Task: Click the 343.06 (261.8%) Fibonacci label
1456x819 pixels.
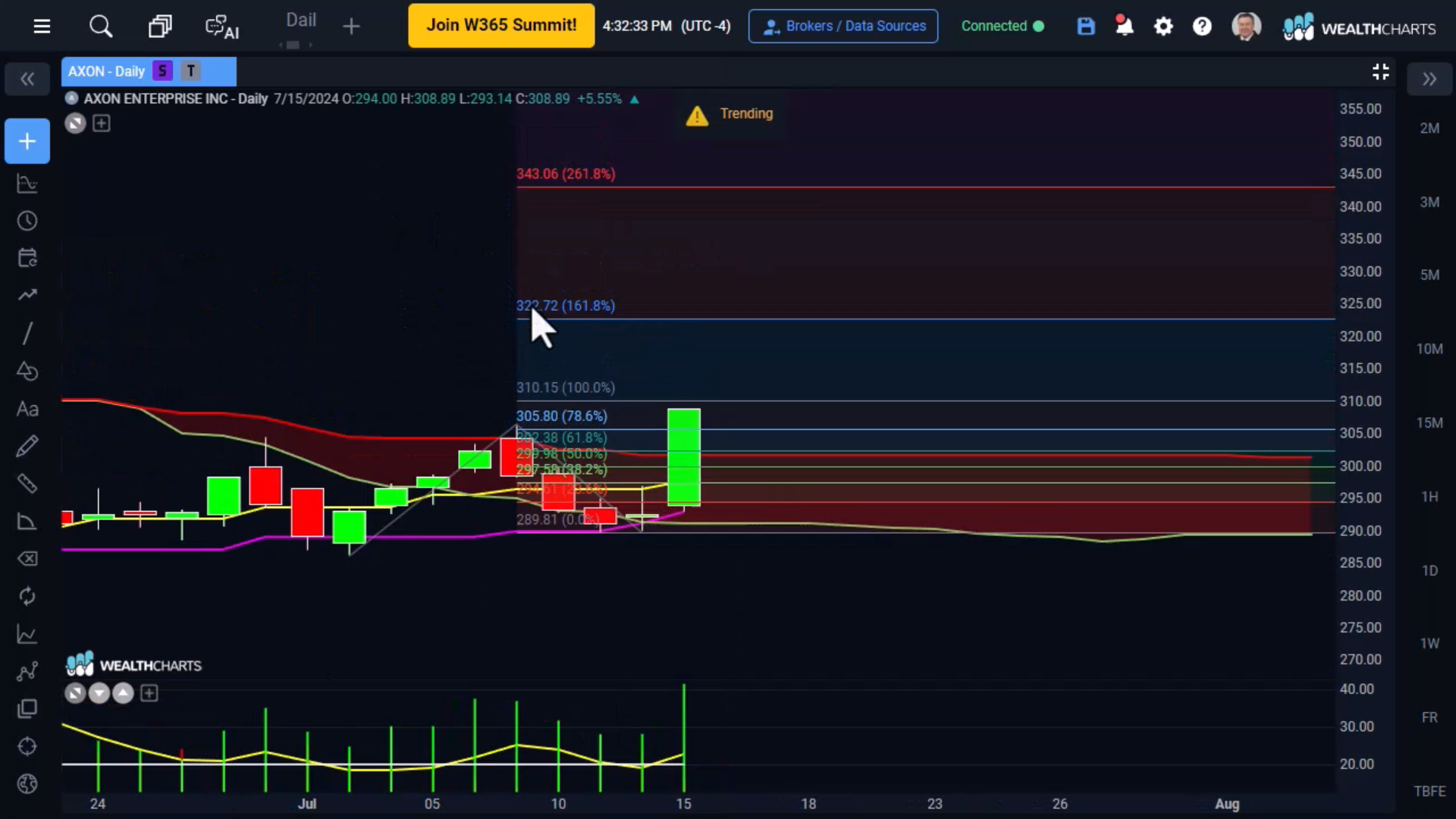Action: click(566, 174)
